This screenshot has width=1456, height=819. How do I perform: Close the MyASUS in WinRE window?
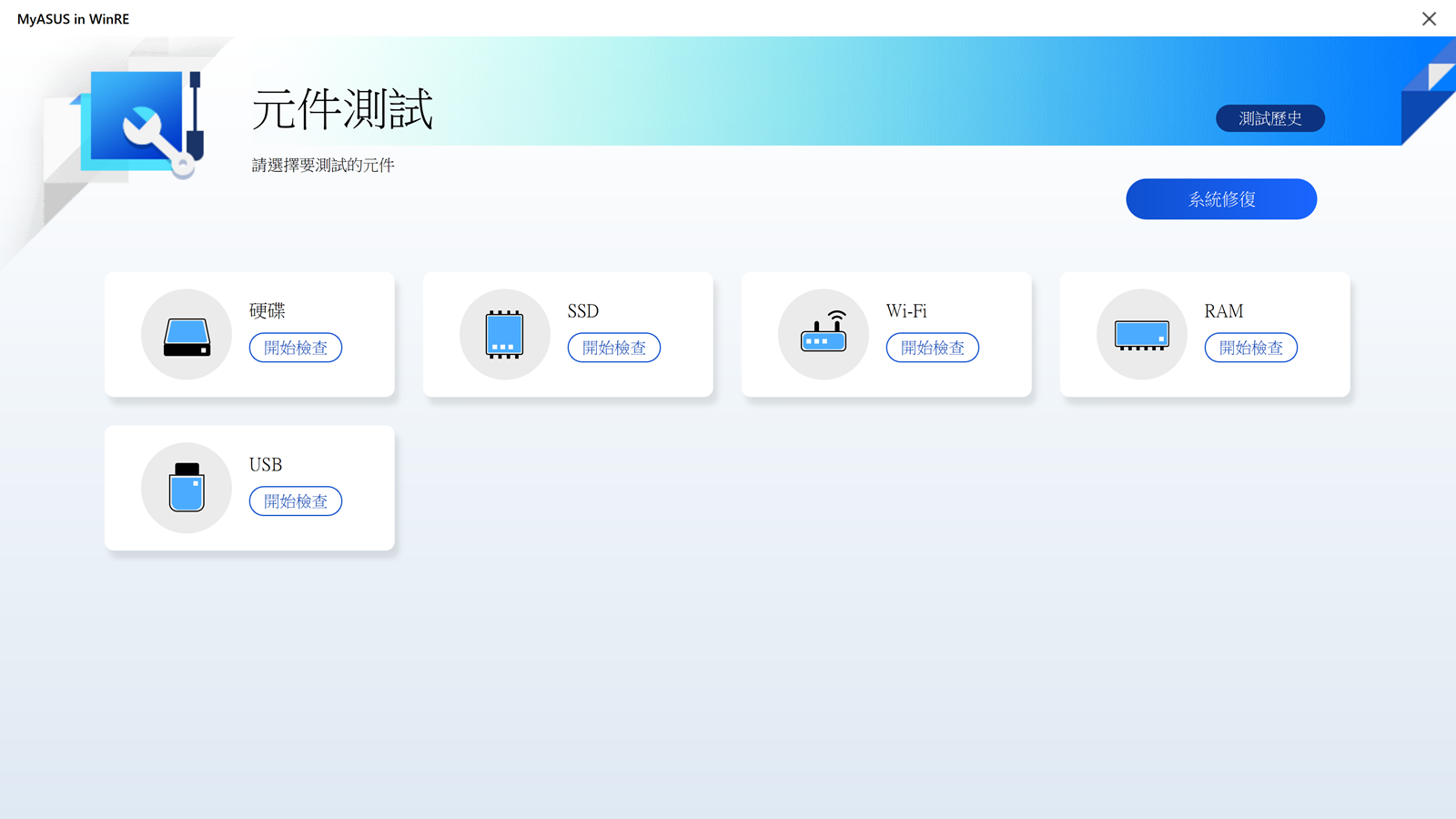click(x=1429, y=19)
